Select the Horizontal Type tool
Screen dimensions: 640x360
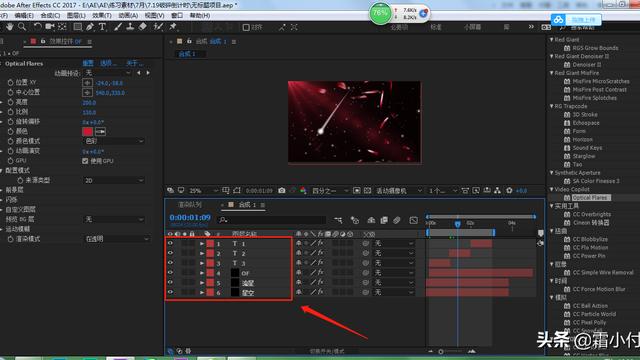coord(102,27)
